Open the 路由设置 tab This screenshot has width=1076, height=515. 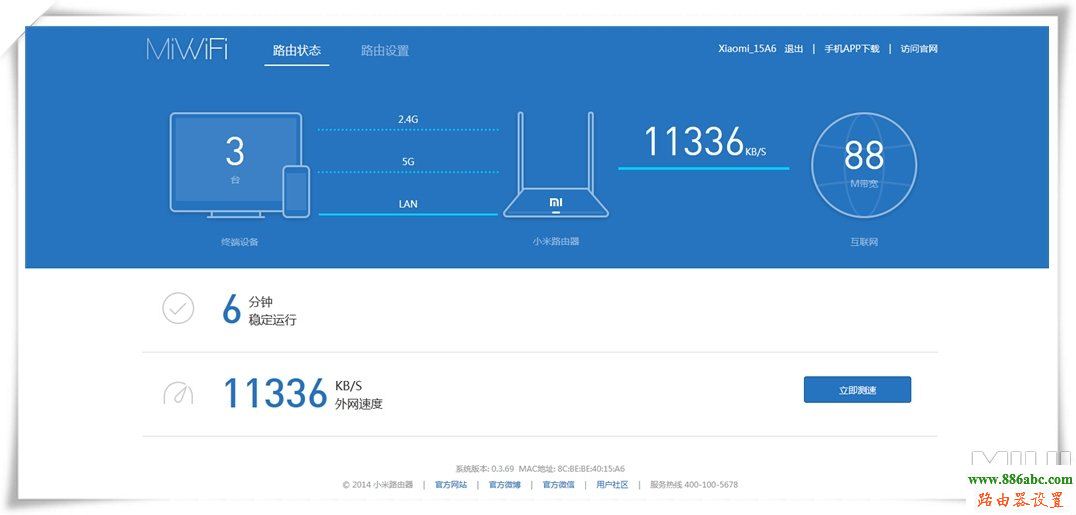click(x=385, y=51)
